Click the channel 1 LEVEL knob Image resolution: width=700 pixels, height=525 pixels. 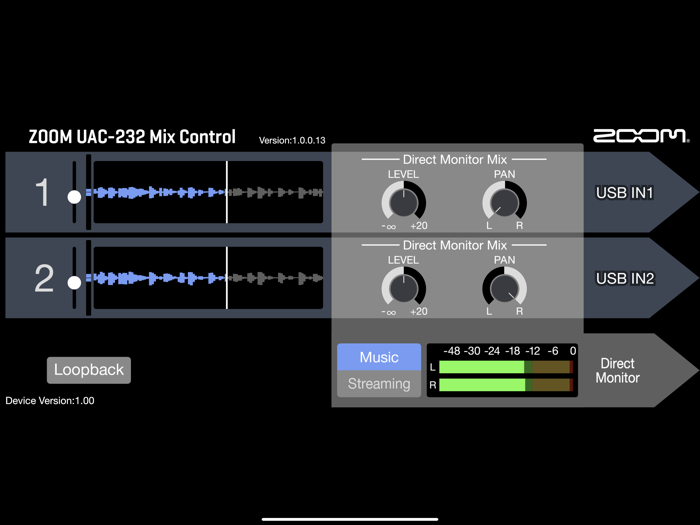click(x=404, y=202)
